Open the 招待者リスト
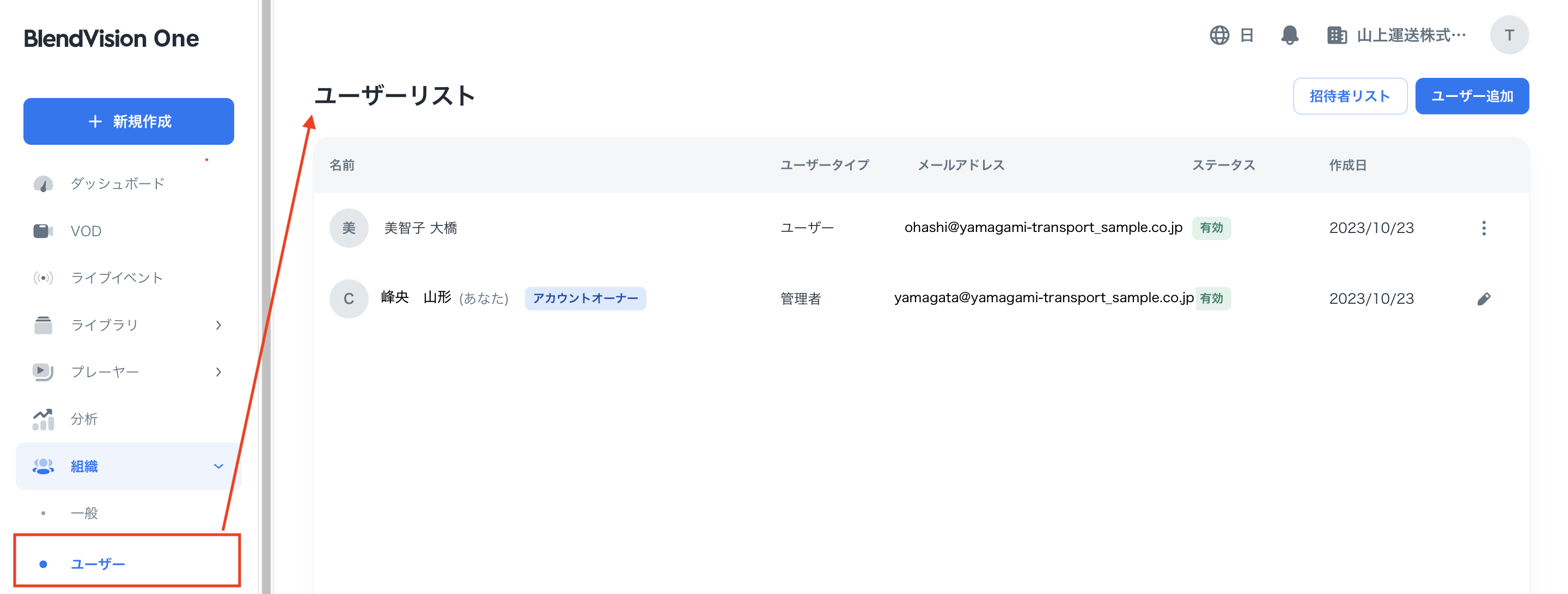The width and height of the screenshot is (1568, 594). [x=1350, y=95]
